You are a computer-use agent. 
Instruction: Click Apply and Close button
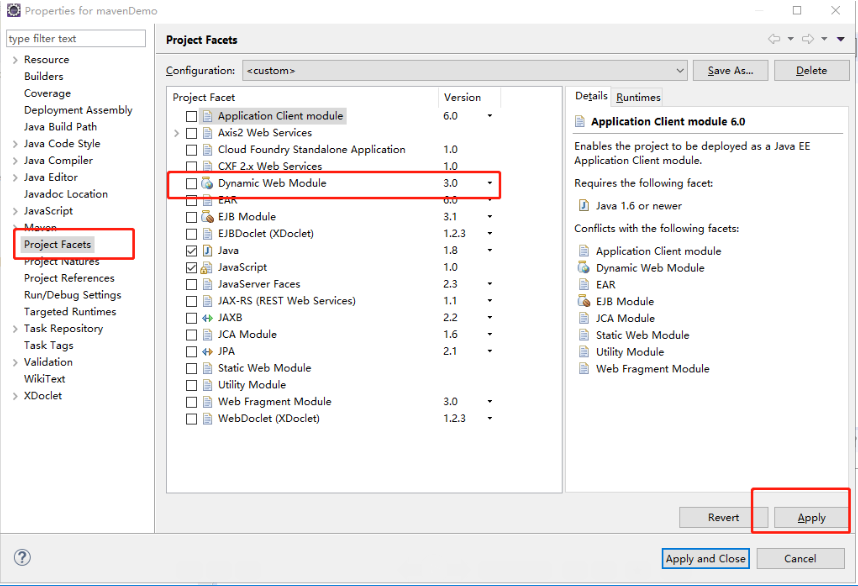click(x=705, y=559)
